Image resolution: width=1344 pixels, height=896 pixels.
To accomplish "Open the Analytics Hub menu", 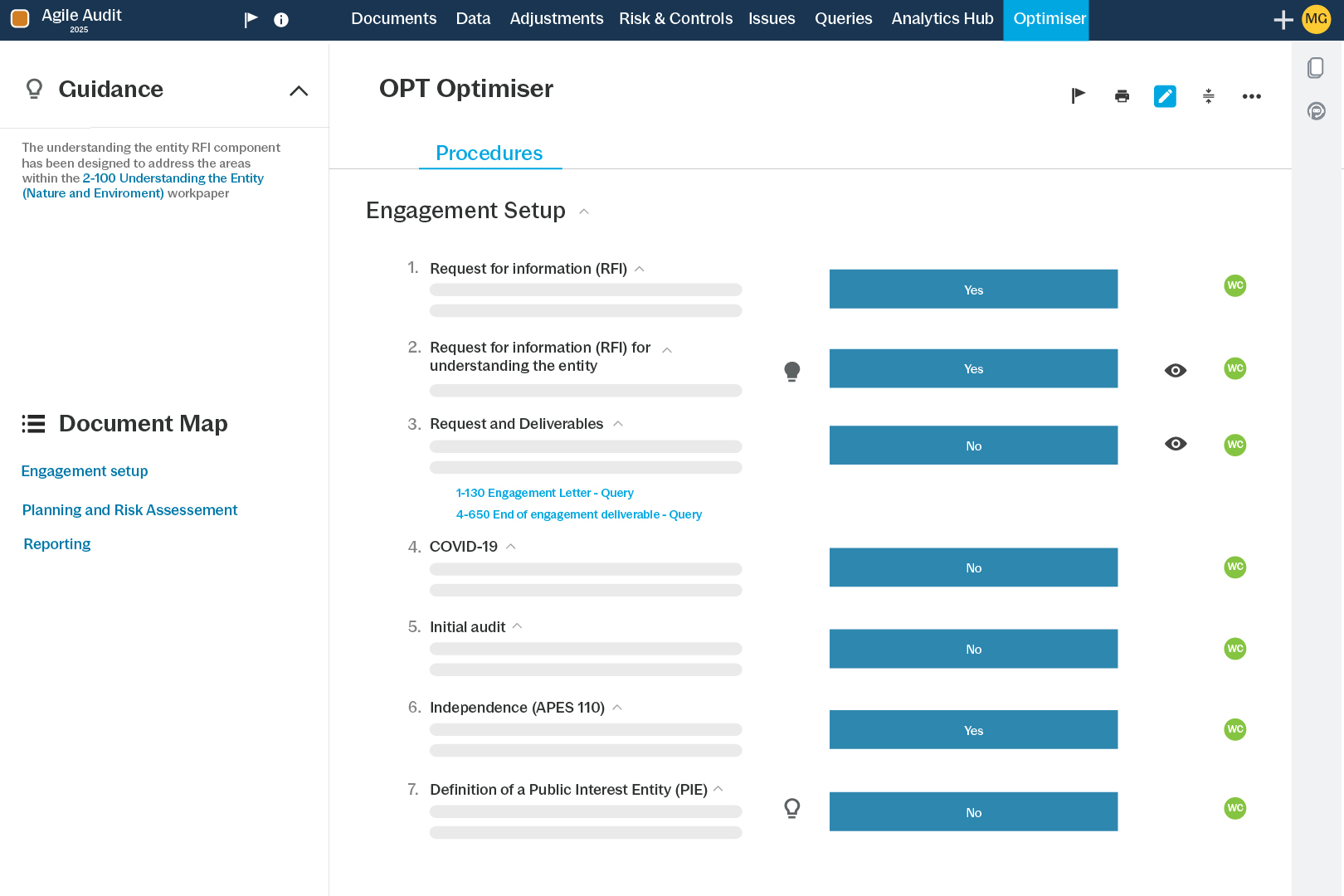I will (942, 19).
